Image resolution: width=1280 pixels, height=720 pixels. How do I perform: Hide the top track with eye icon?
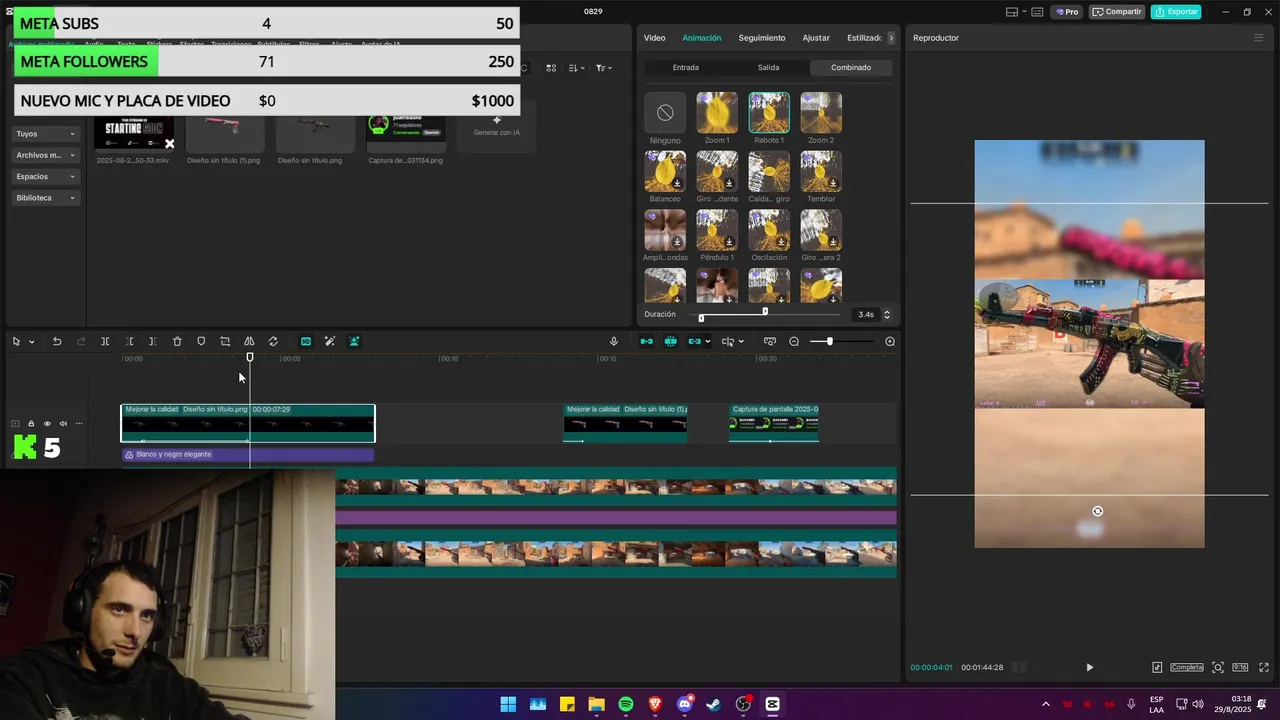coord(47,424)
